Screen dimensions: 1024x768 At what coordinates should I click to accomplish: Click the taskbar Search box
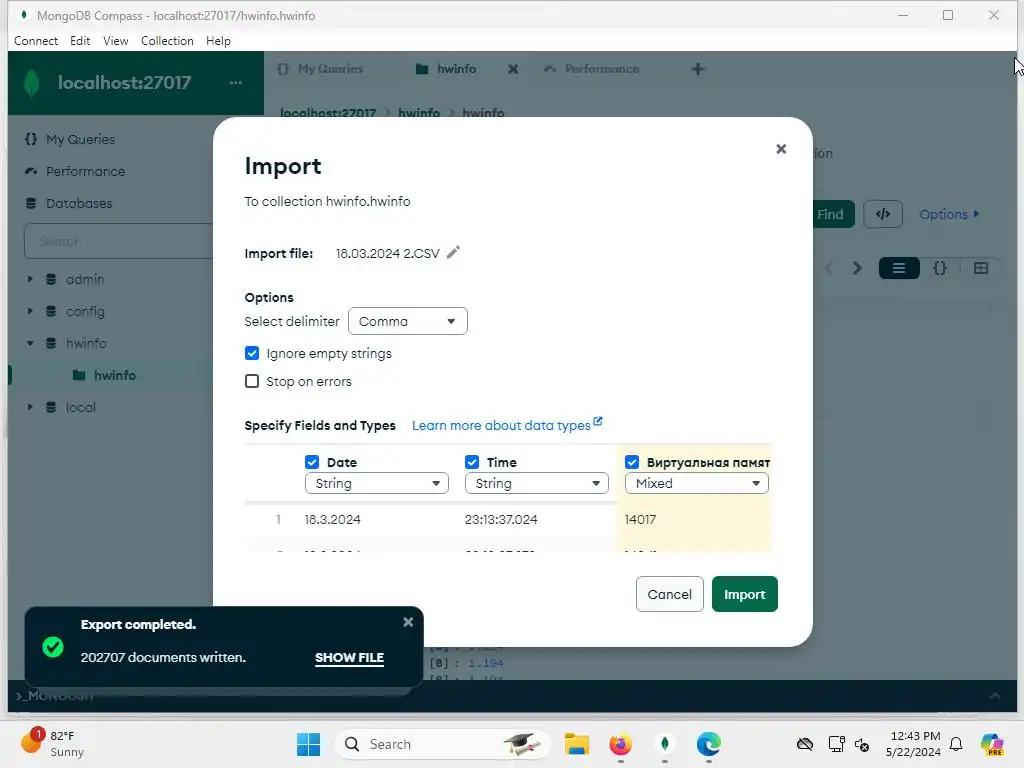click(441, 744)
